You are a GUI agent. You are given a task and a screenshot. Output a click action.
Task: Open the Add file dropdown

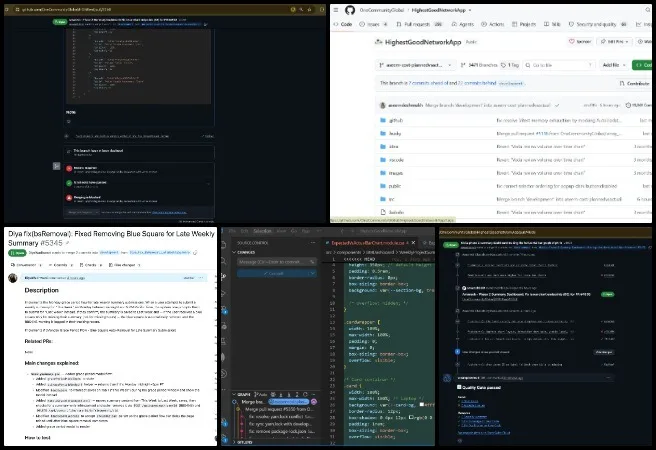click(614, 65)
